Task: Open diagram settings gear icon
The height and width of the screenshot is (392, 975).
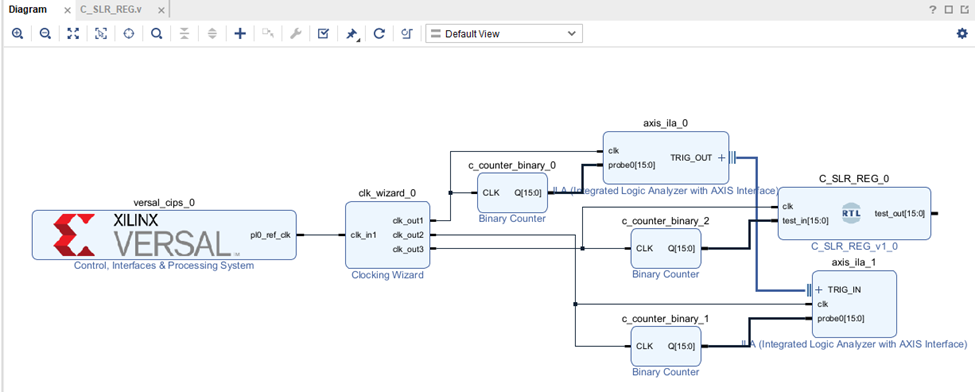Action: [962, 34]
